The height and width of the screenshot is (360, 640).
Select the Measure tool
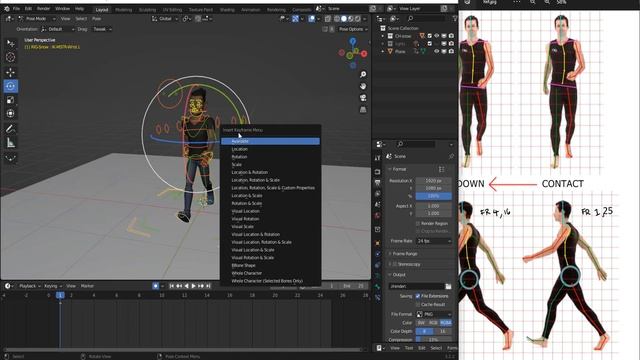point(11,143)
